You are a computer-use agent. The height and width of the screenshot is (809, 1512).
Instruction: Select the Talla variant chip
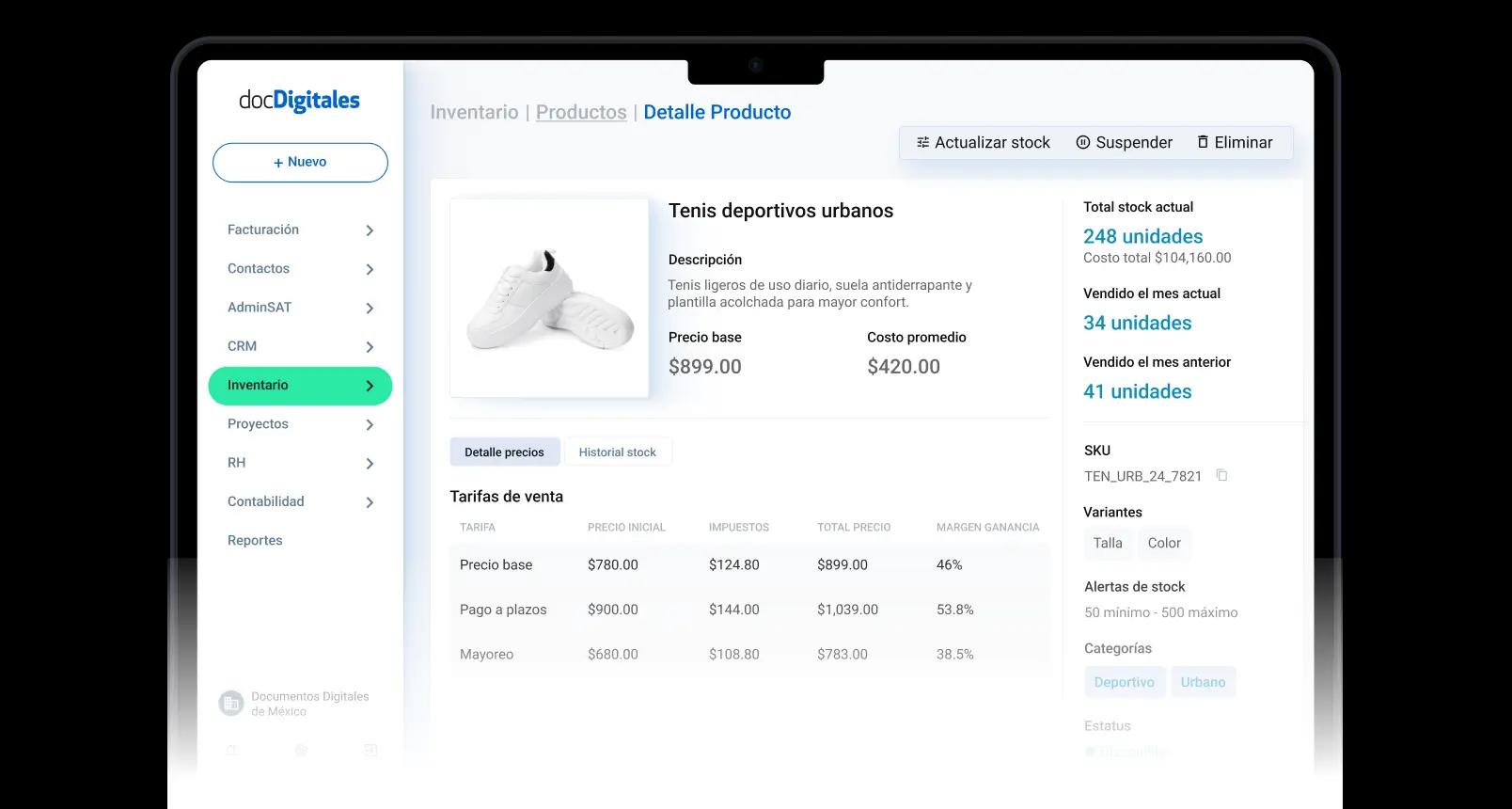coord(1108,543)
